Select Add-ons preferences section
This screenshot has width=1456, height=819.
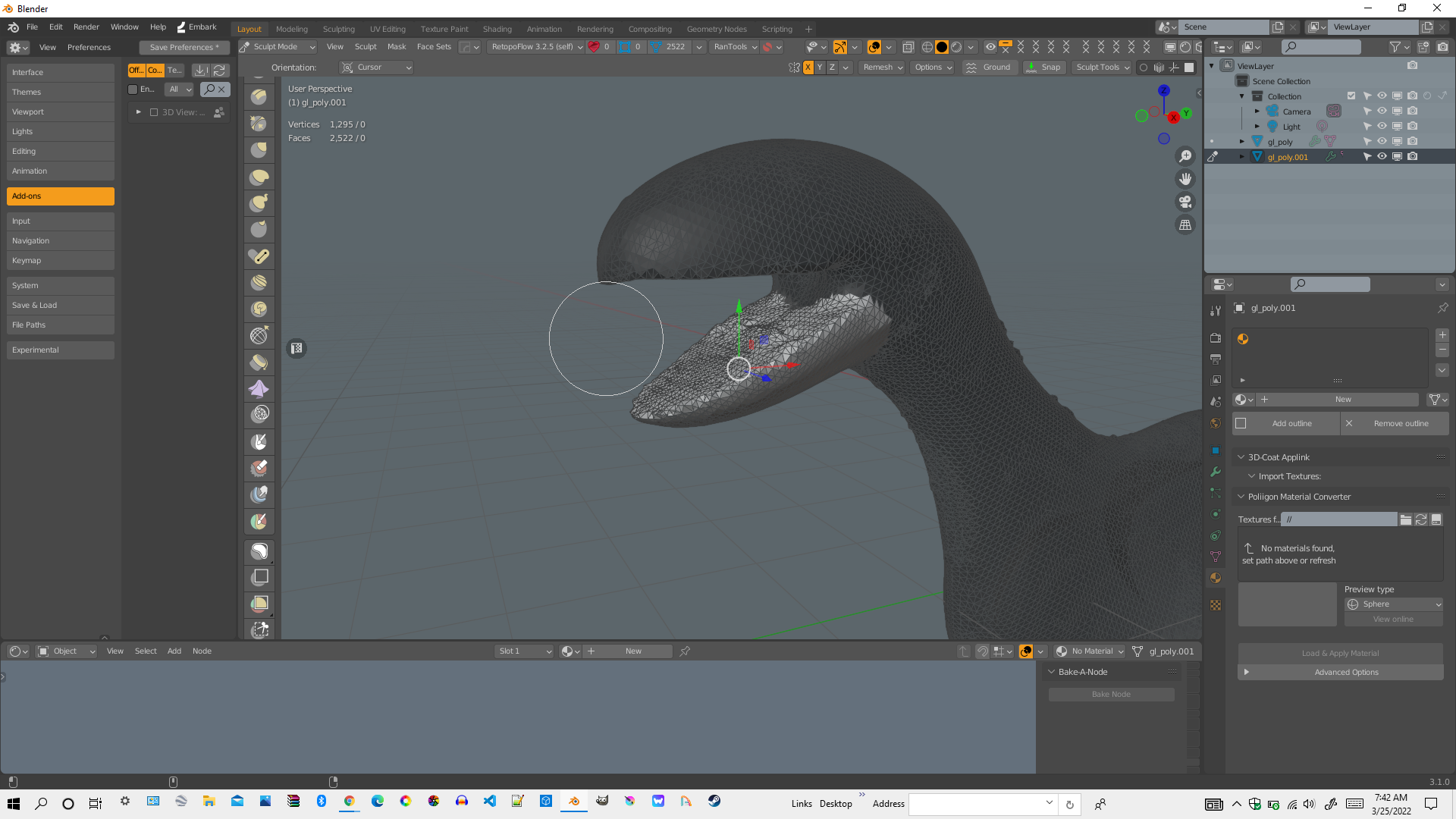pos(61,196)
